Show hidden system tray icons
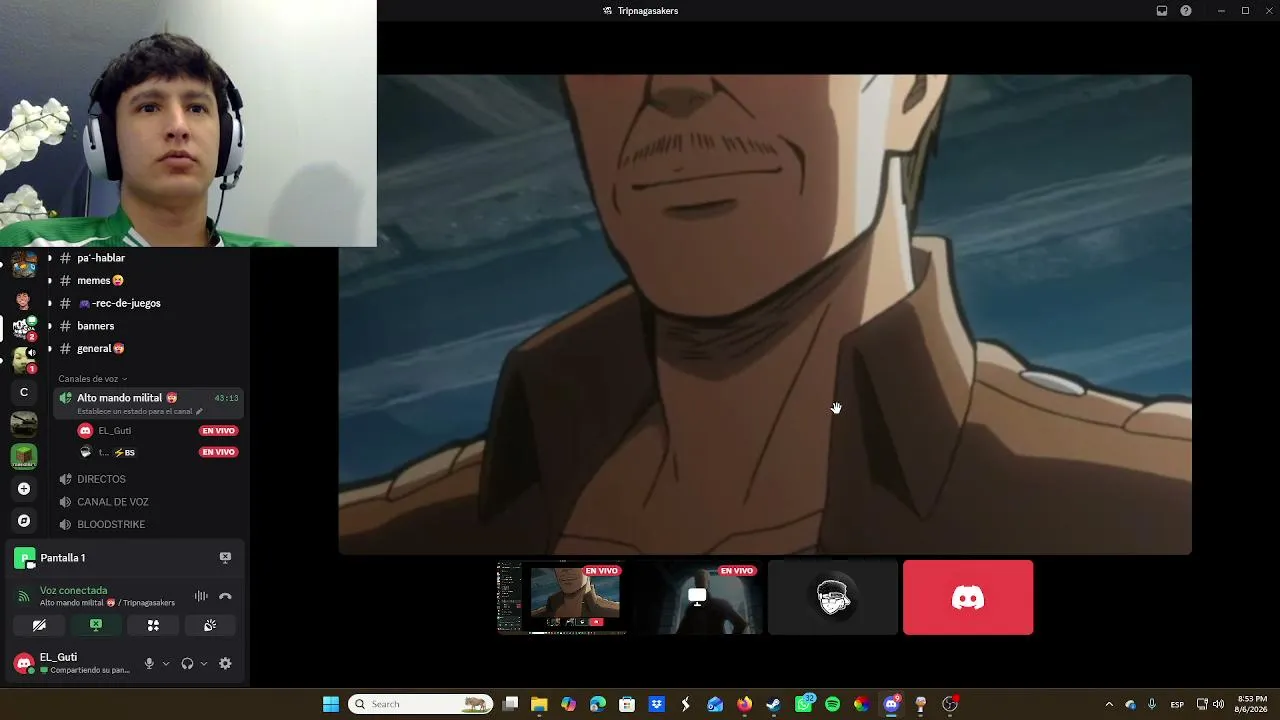This screenshot has width=1280, height=720. pyautogui.click(x=1109, y=704)
